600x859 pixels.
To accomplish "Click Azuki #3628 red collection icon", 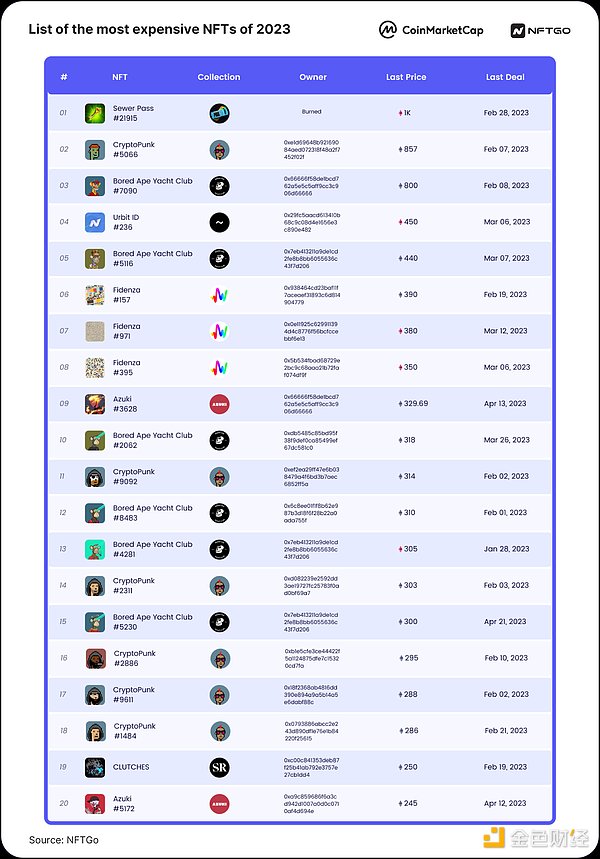I will point(220,404).
